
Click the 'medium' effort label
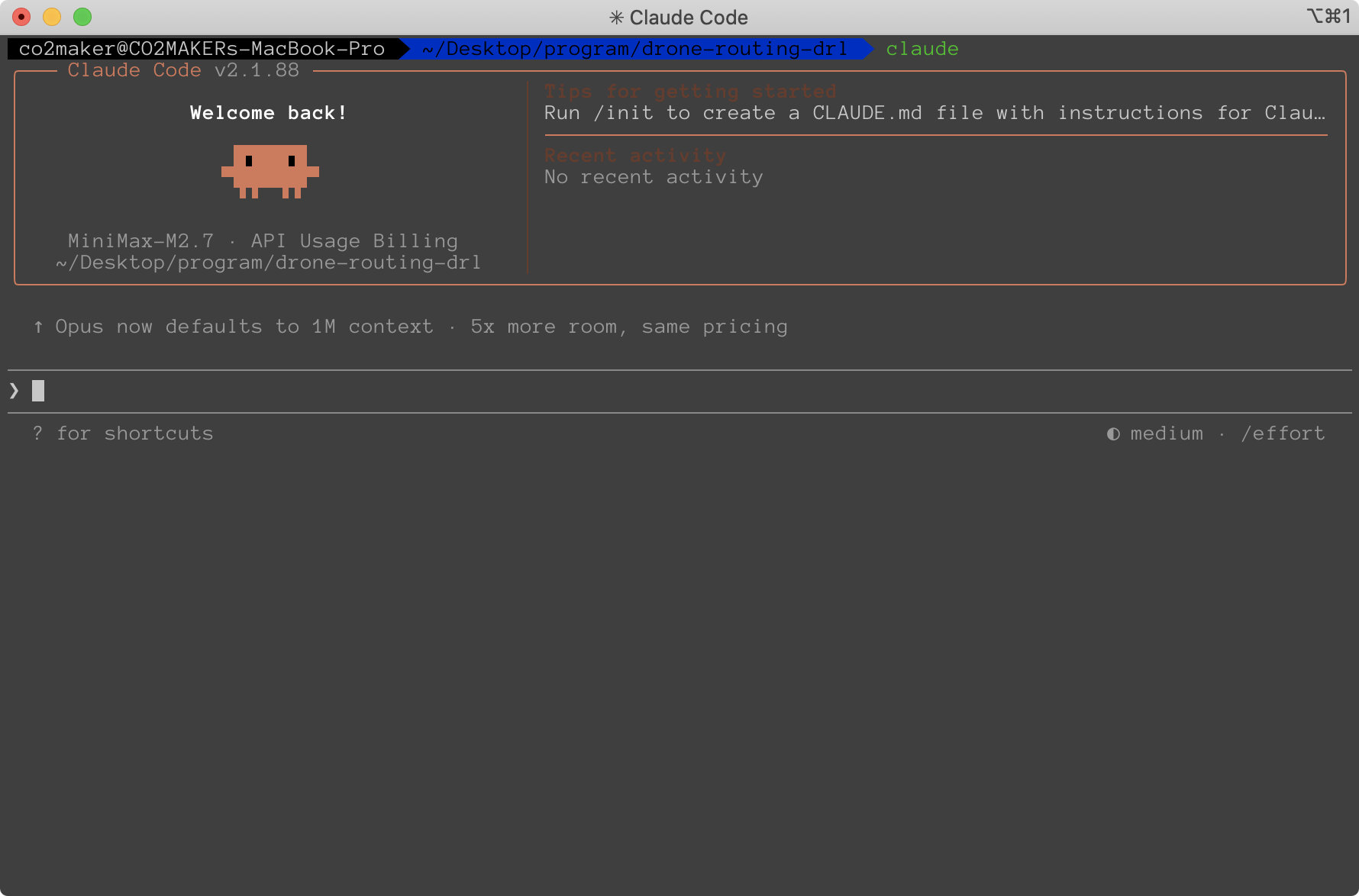coord(1166,433)
